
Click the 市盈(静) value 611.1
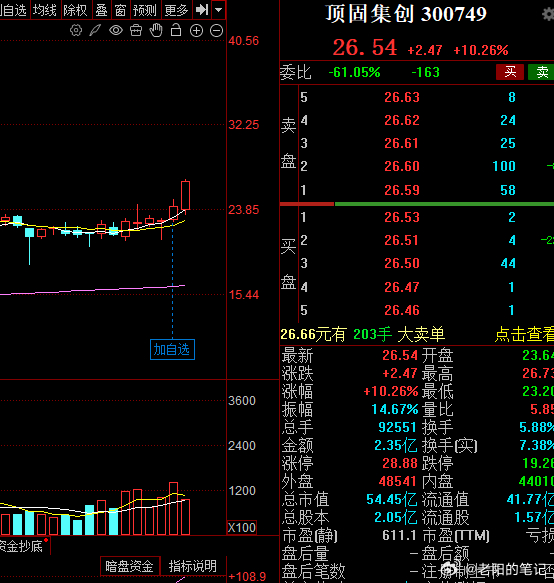(399, 535)
